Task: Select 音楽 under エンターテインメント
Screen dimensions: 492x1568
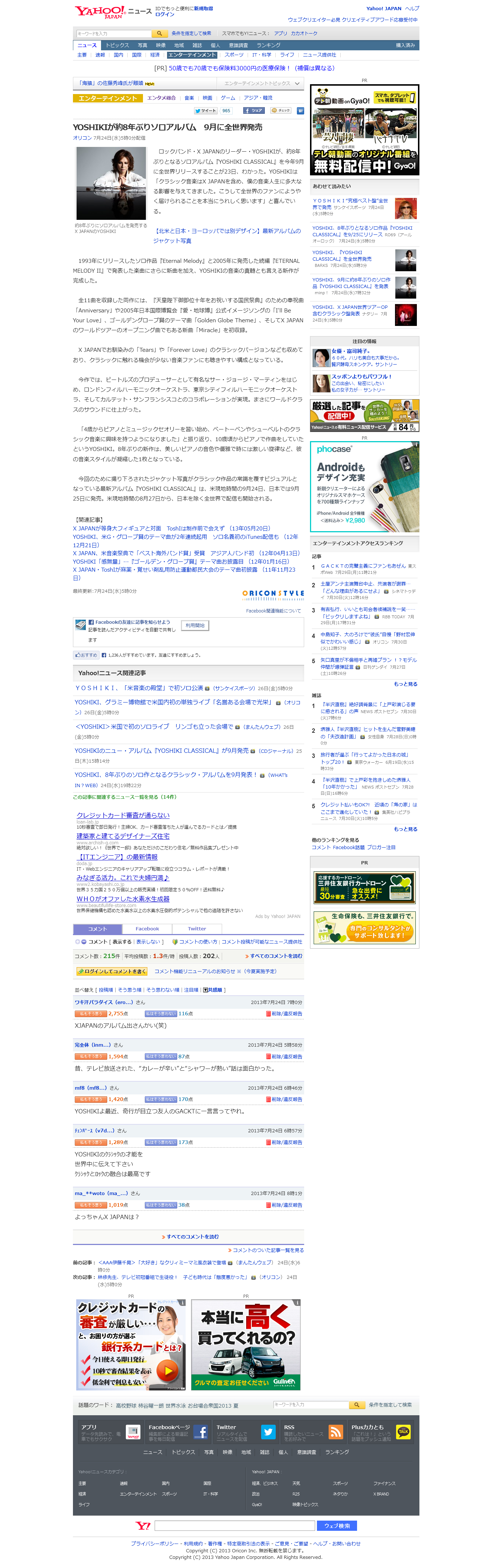Action: [x=189, y=98]
